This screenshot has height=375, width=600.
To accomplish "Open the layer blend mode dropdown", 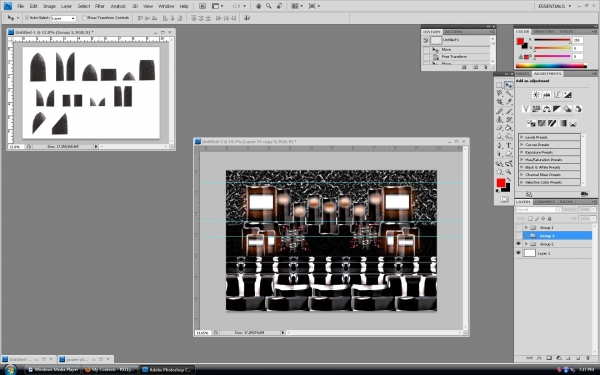I will point(539,209).
